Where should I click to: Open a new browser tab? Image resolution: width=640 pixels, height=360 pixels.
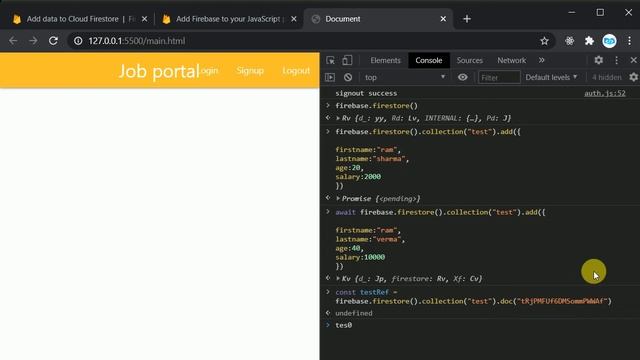click(x=467, y=19)
